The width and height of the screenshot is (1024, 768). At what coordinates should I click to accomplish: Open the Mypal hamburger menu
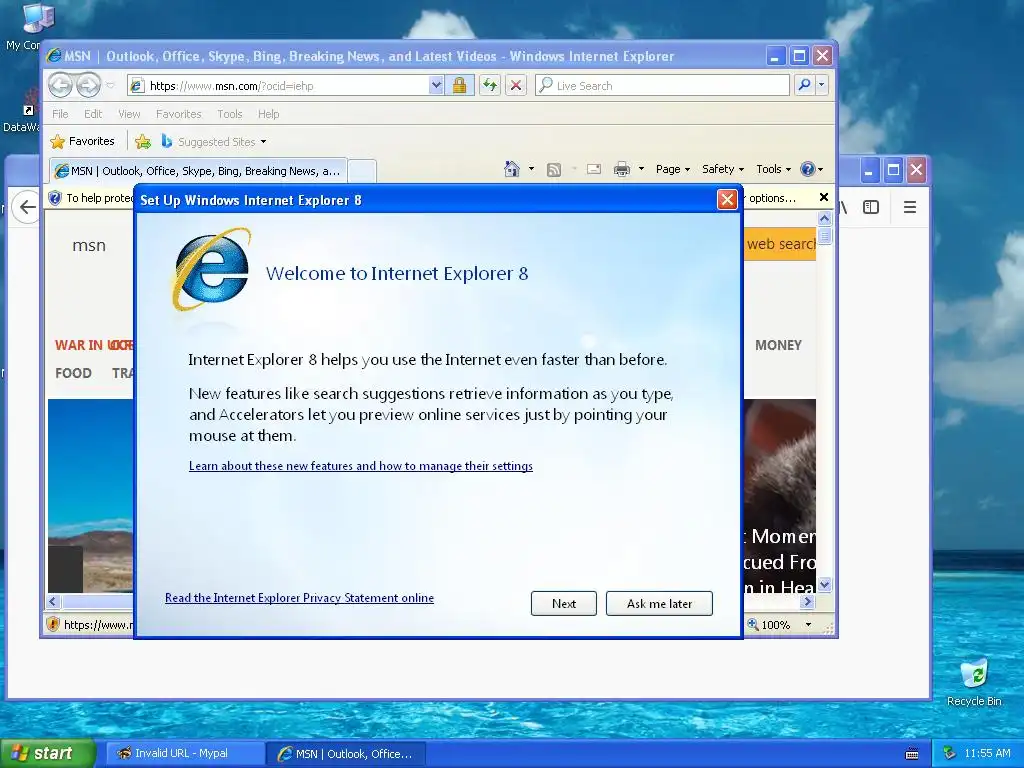[x=909, y=207]
